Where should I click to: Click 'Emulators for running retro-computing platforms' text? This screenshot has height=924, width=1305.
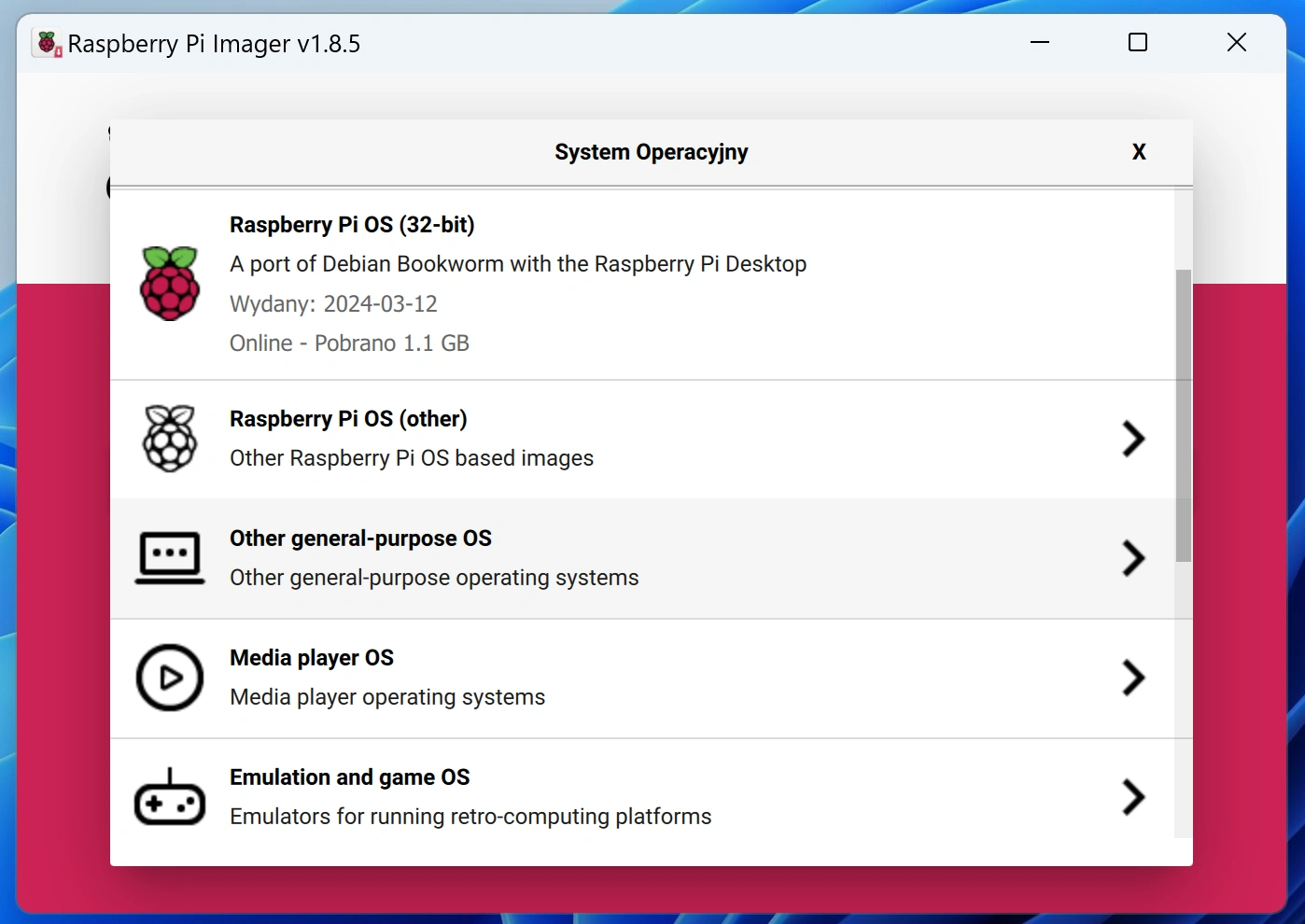[470, 817]
